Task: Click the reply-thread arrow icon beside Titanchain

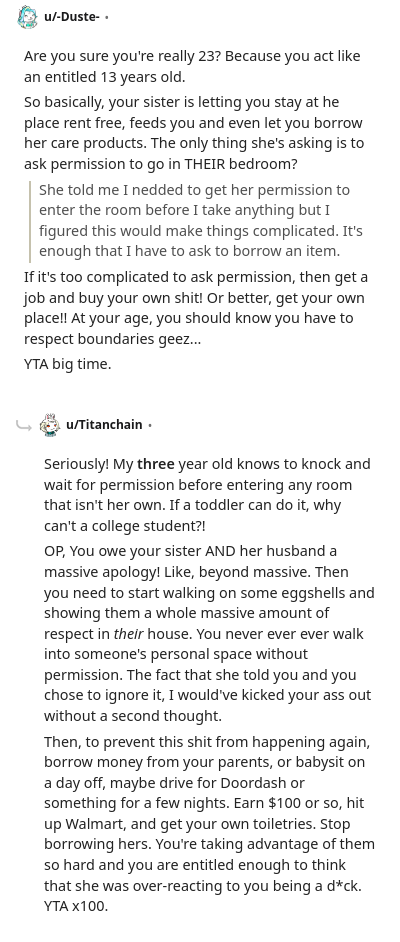Action: point(23,425)
